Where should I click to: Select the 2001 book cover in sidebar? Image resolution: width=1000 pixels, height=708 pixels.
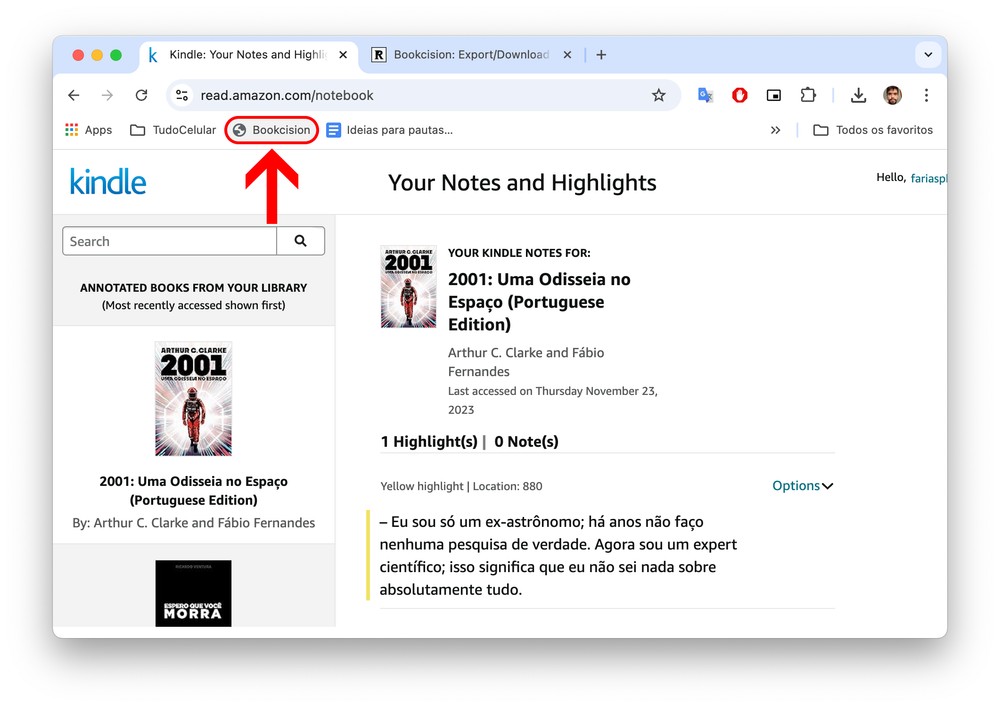pos(193,399)
